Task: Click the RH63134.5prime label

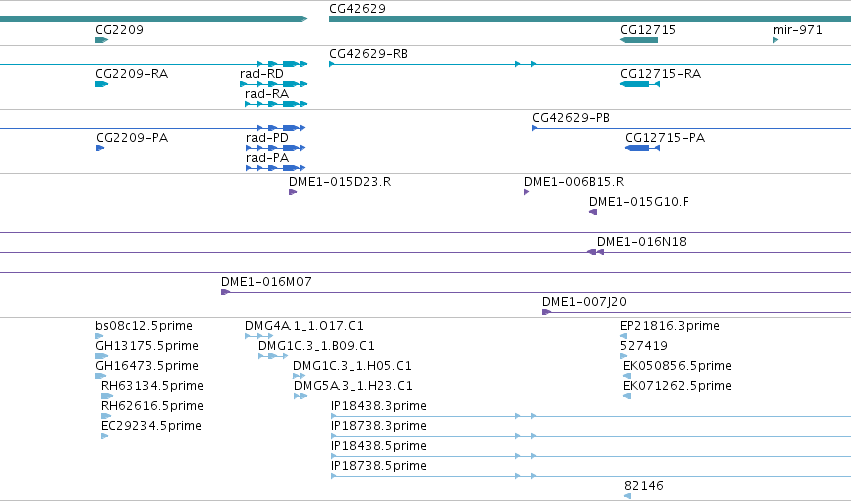Action: tap(152, 386)
